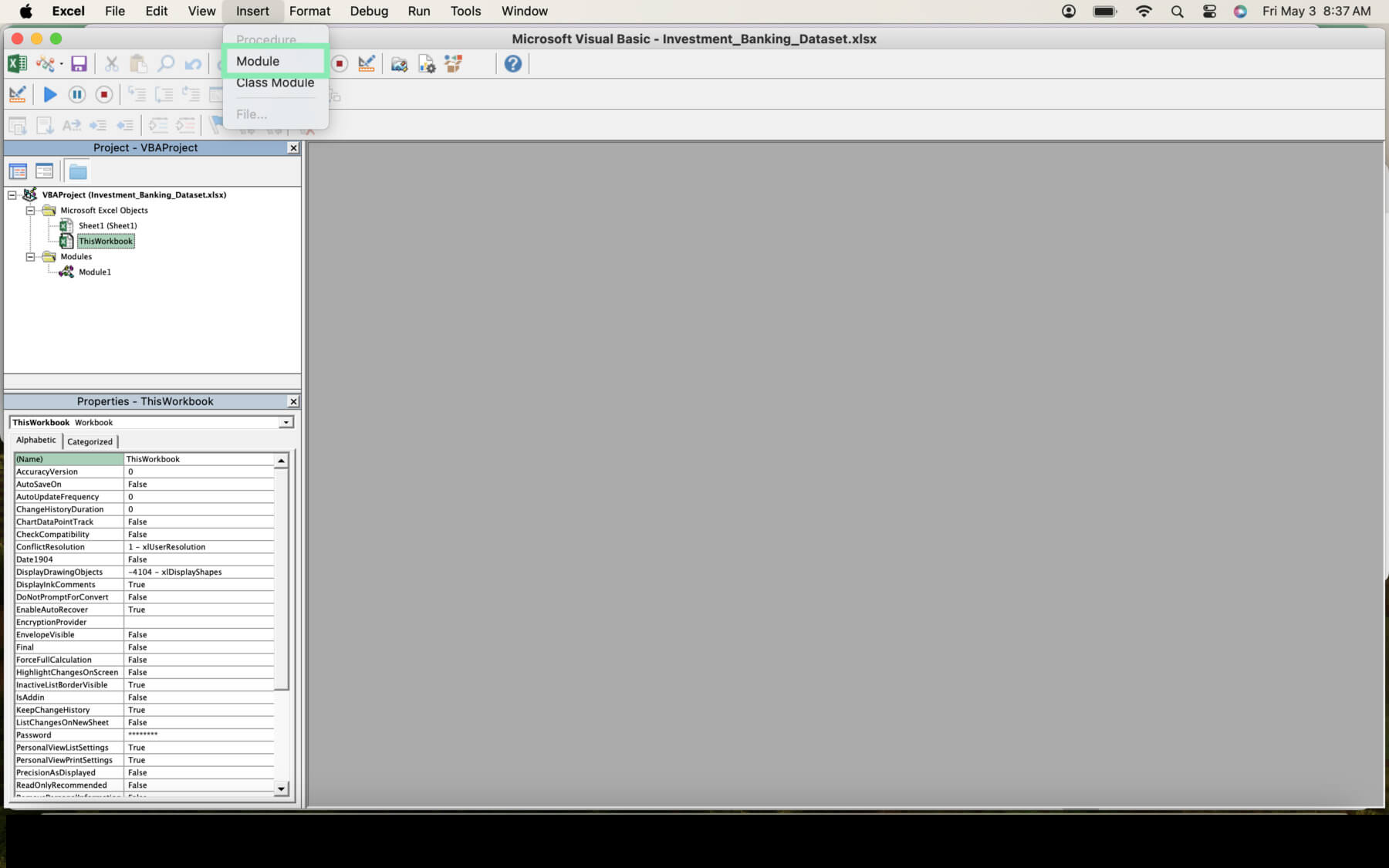Click View Code icon in Project panel
Screen dimensions: 1389x868
[18, 171]
